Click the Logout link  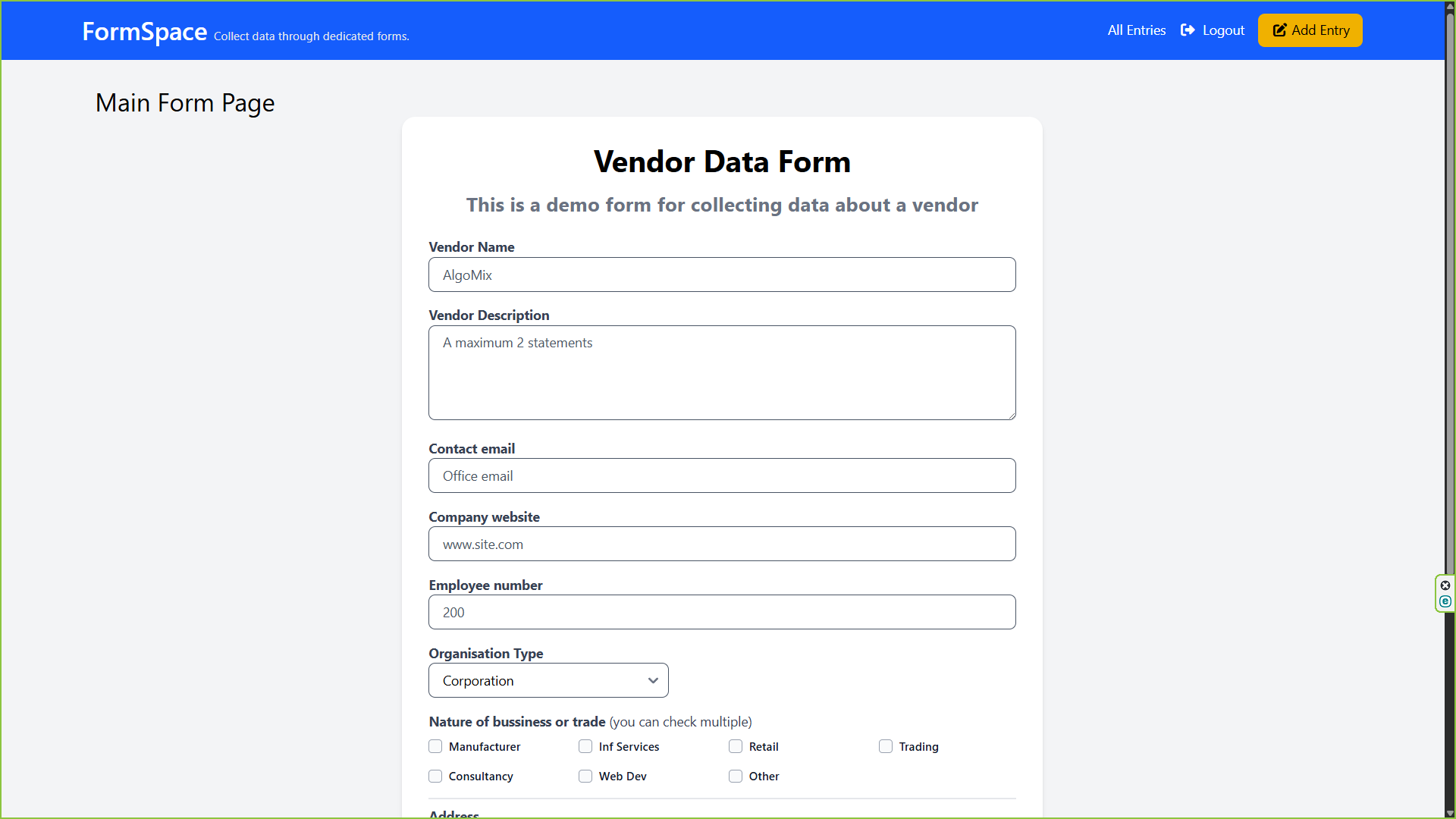coord(1222,30)
